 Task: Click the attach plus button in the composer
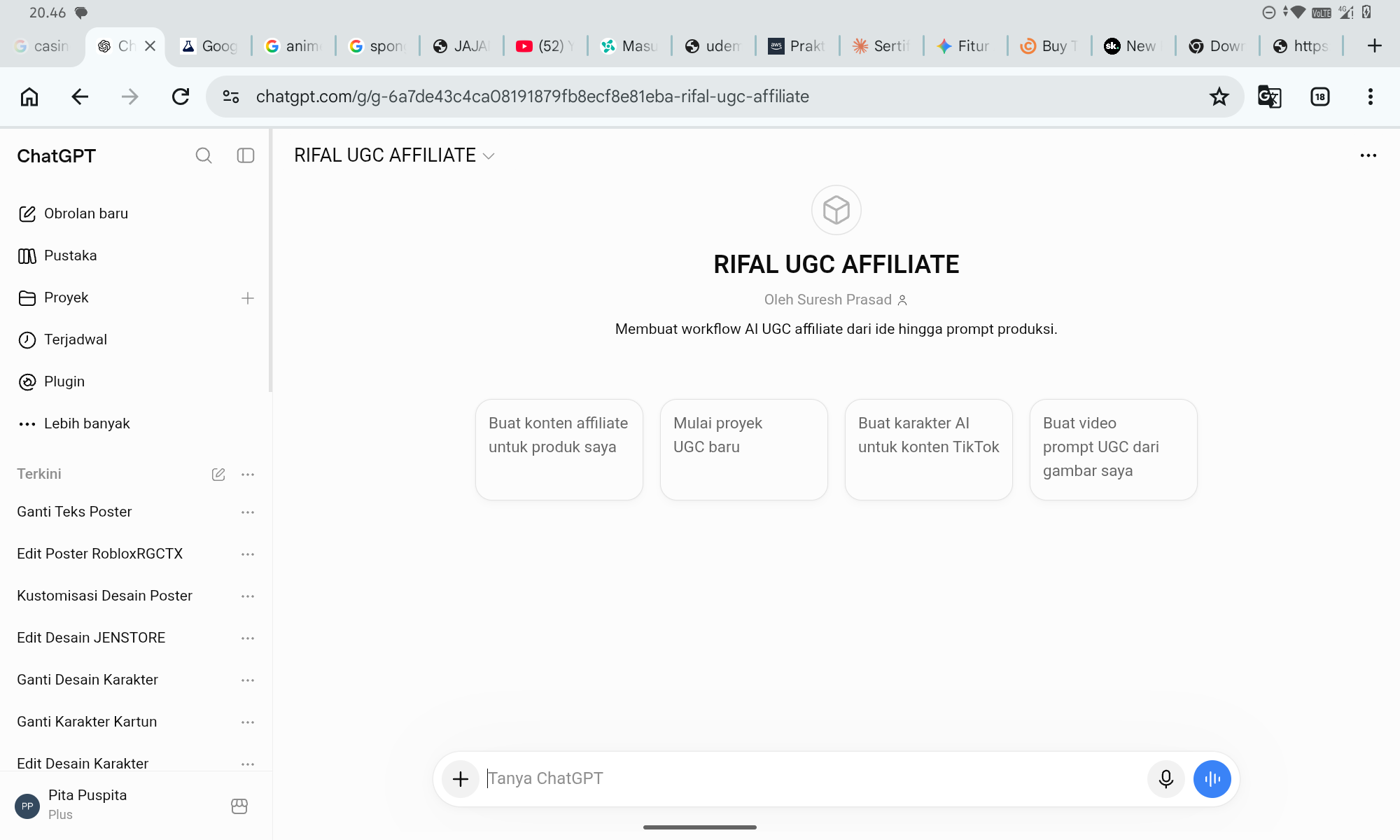click(x=461, y=778)
